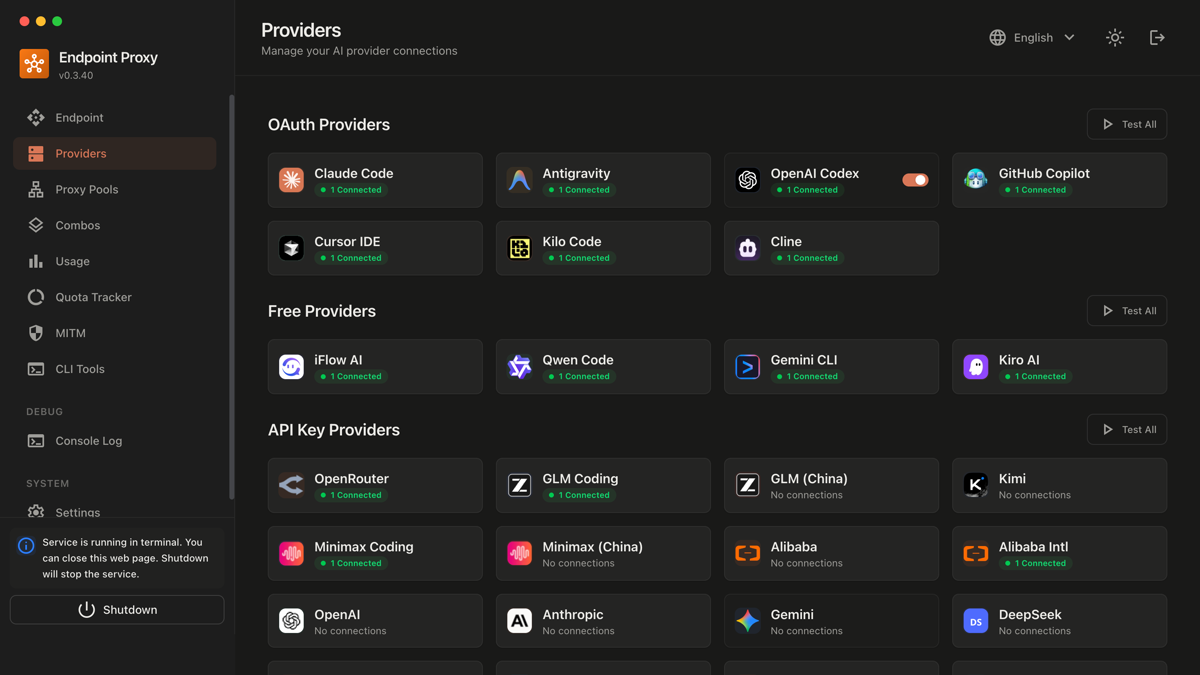Click the Alibaba Intl name text
1200x675 pixels.
coord(1033,547)
